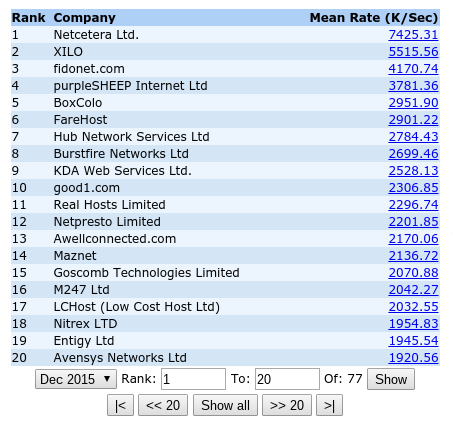The width and height of the screenshot is (453, 421).
Task: Open XILO's 5515.56 rate link
Action: pyautogui.click(x=413, y=52)
